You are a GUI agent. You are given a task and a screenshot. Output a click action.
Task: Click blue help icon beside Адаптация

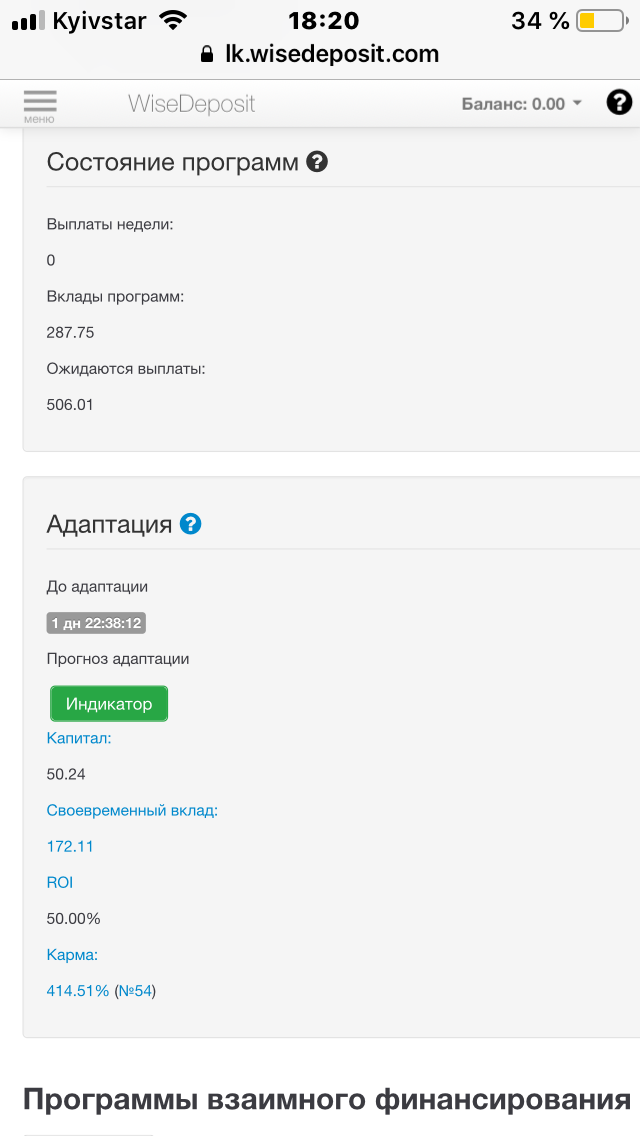(190, 523)
